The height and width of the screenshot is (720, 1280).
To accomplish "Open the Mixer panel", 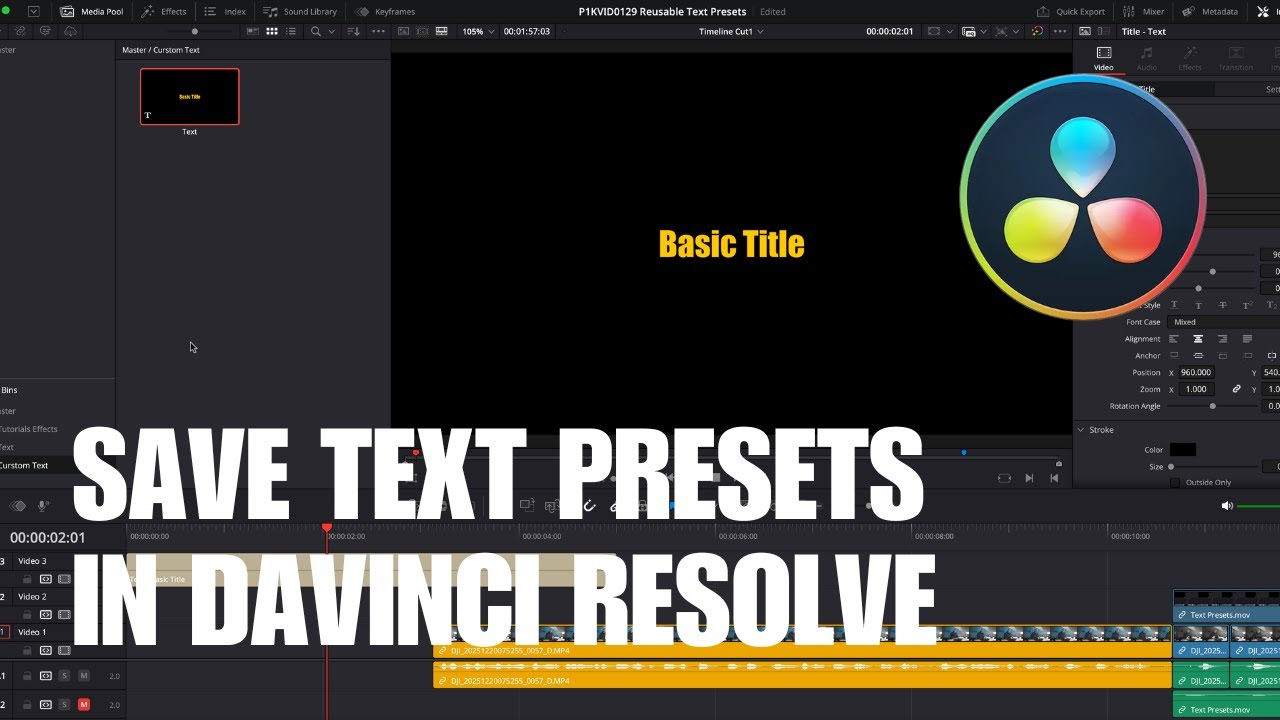I will [x=1143, y=12].
